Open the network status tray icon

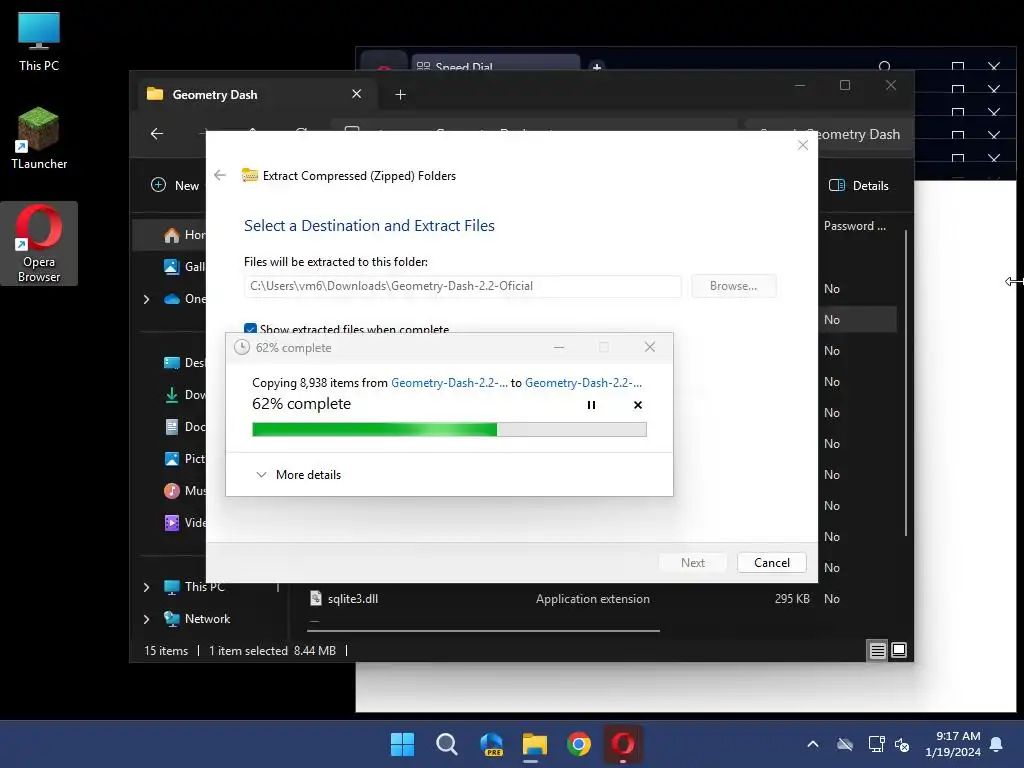pos(876,744)
